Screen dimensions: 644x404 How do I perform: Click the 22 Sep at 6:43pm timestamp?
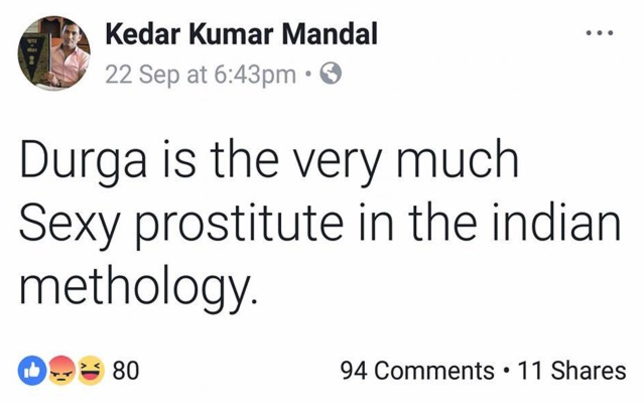[200, 75]
